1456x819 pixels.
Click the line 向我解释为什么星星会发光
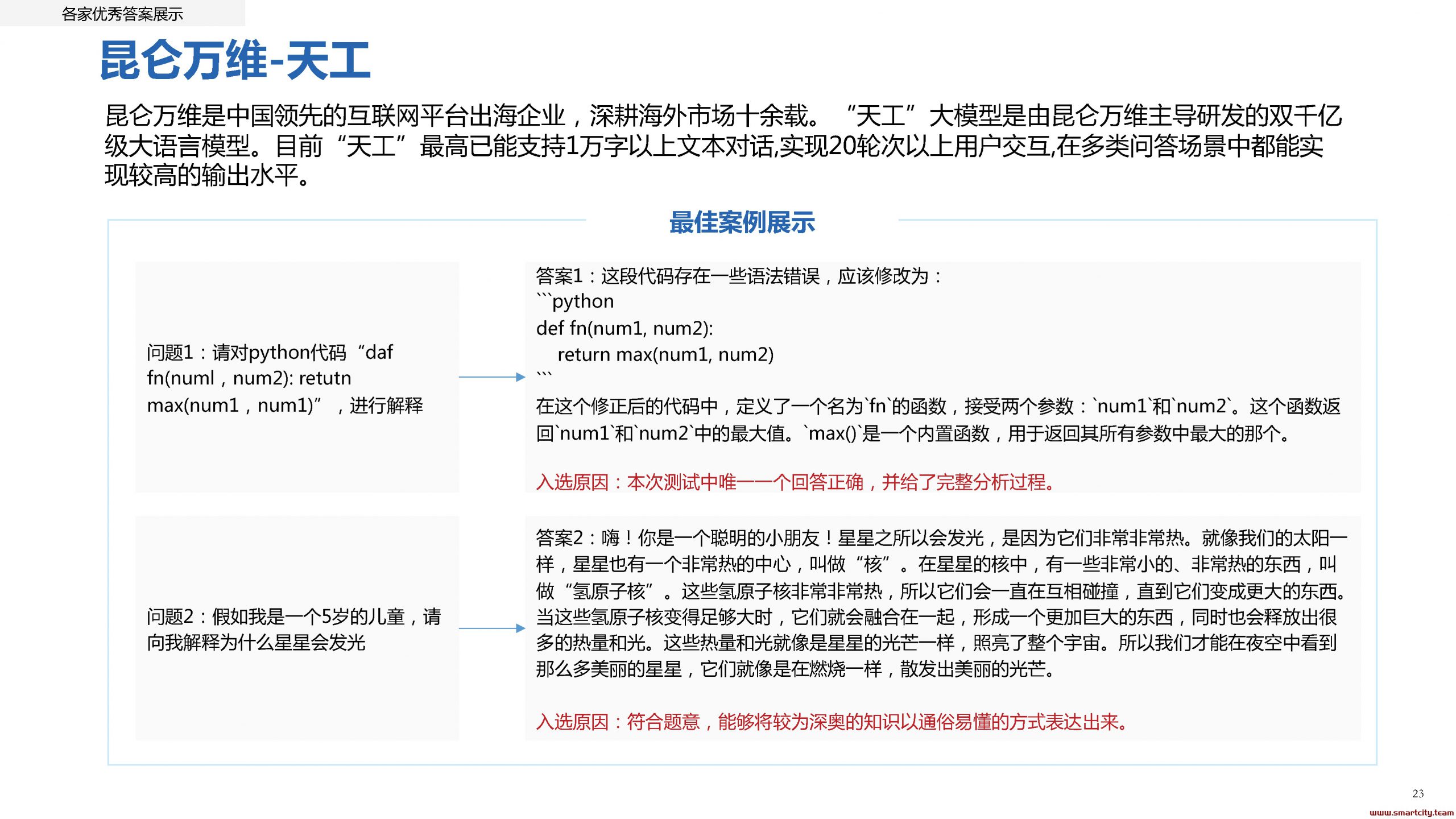click(256, 643)
